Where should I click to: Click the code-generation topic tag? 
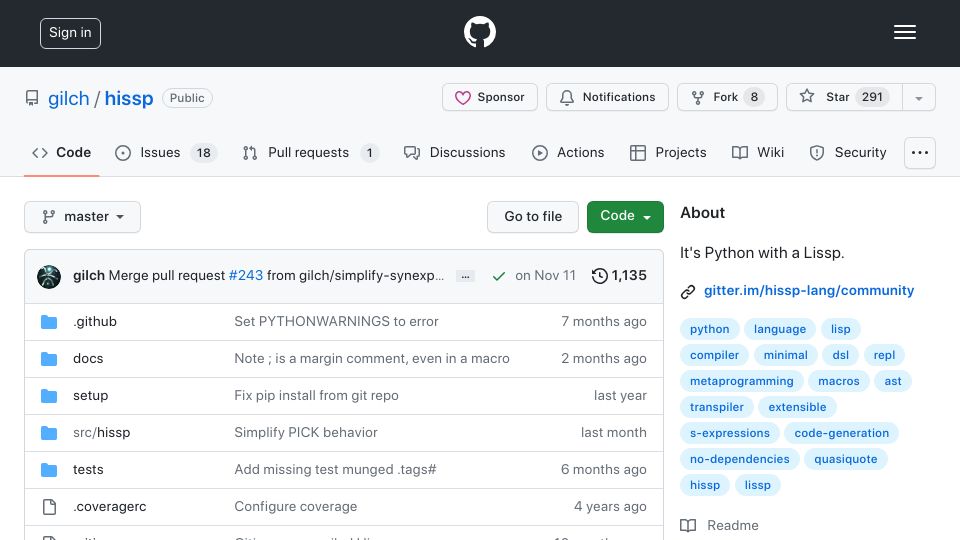tap(841, 433)
